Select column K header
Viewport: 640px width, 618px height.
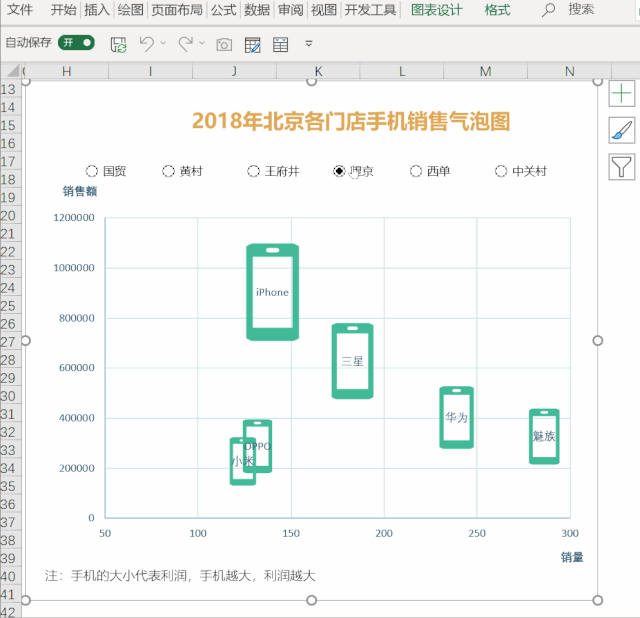pyautogui.click(x=318, y=71)
